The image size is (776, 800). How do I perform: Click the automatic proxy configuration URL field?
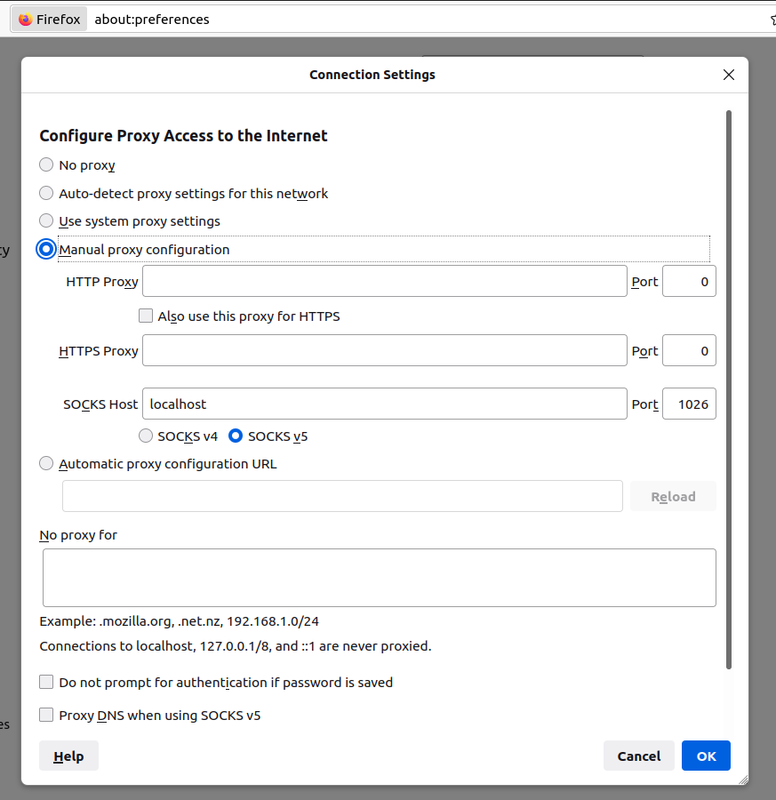[x=342, y=496]
